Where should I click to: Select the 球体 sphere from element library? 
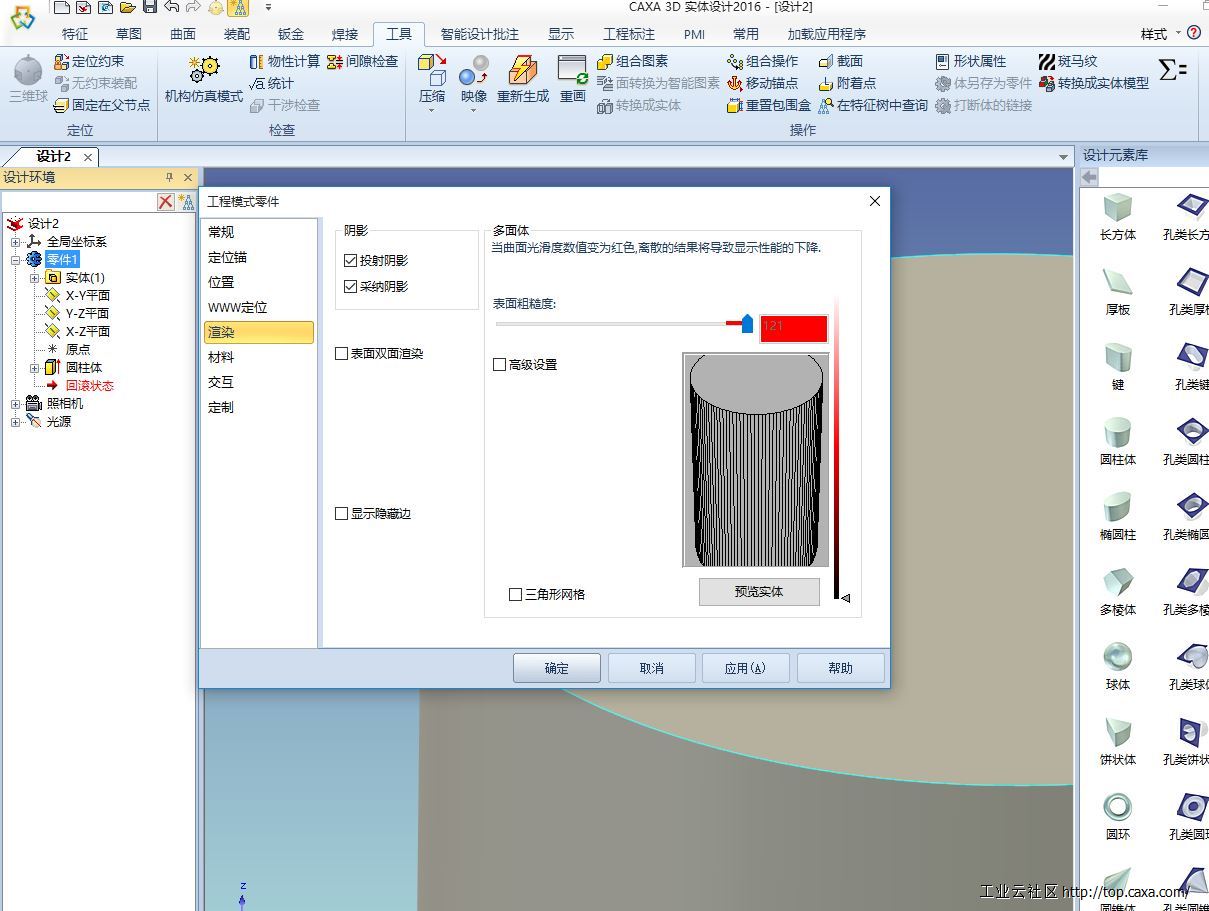(x=1117, y=657)
